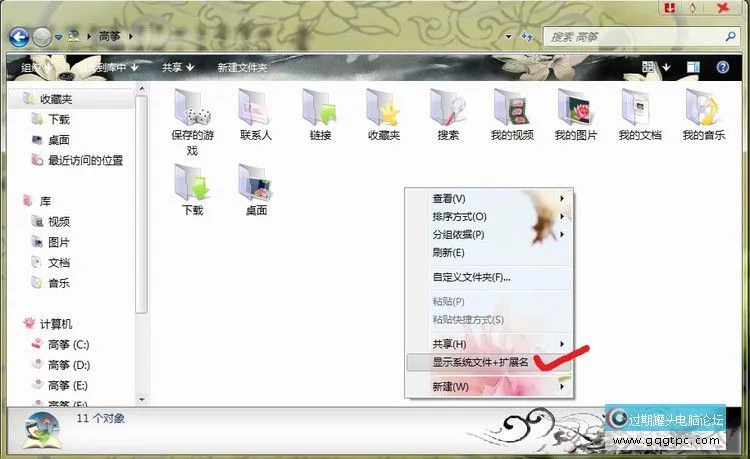Open the address bar history dropdown
Viewport: 750px width, 459px height.
(508, 36)
